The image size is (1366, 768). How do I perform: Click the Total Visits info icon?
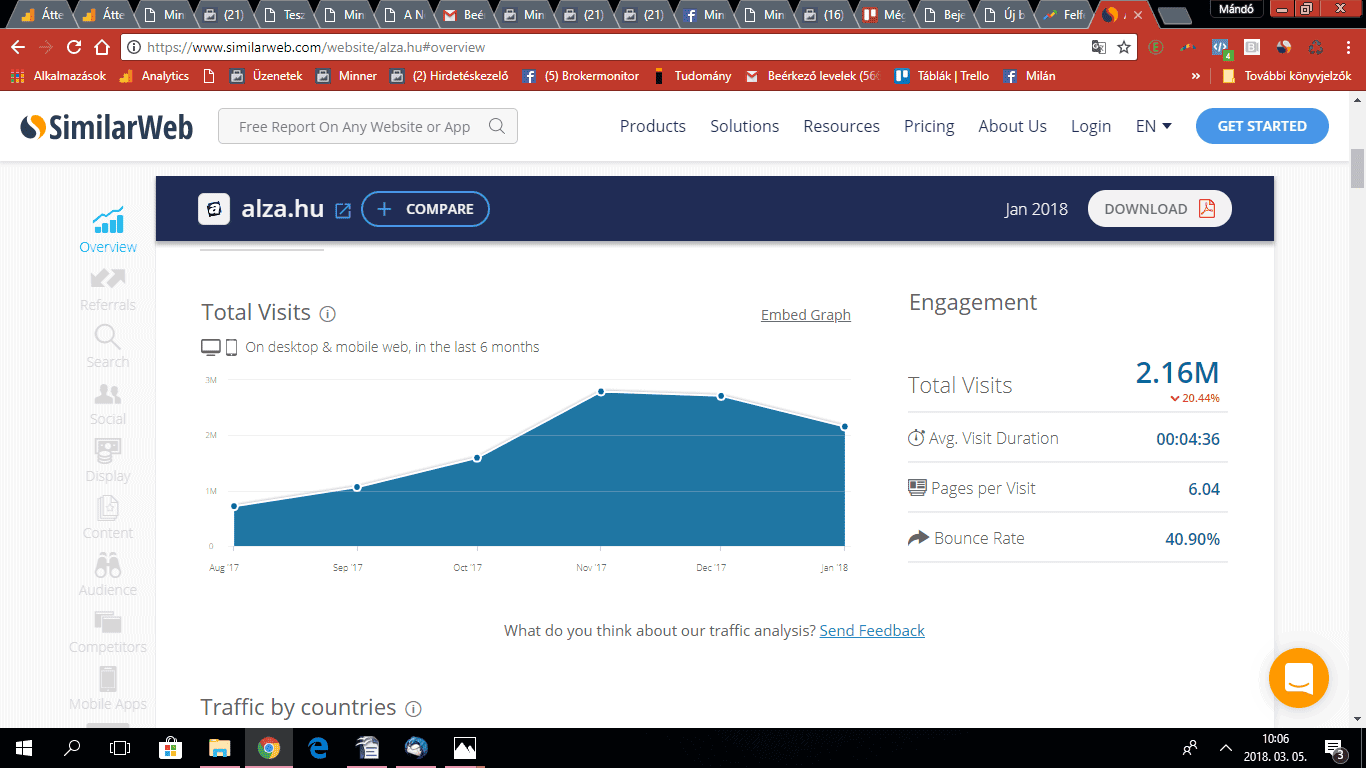[327, 314]
